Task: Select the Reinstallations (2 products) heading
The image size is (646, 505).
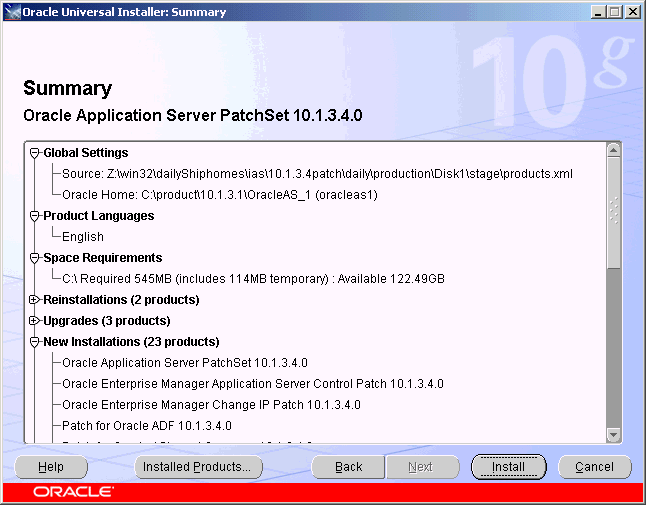Action: click(121, 300)
